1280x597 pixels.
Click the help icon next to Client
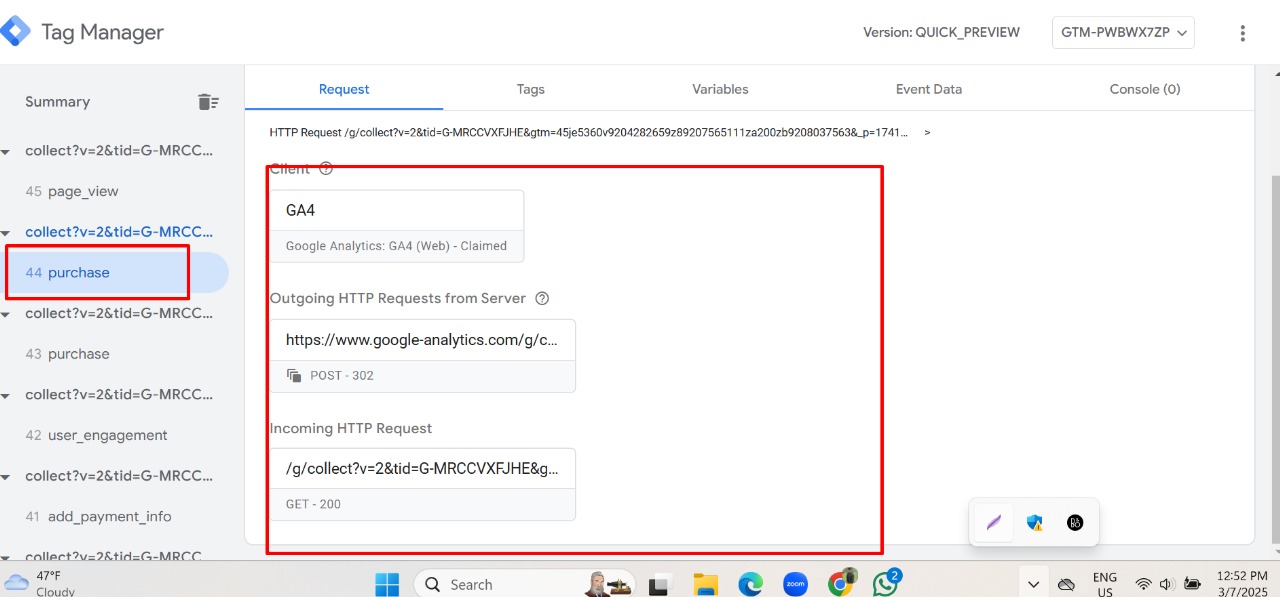[x=326, y=169]
